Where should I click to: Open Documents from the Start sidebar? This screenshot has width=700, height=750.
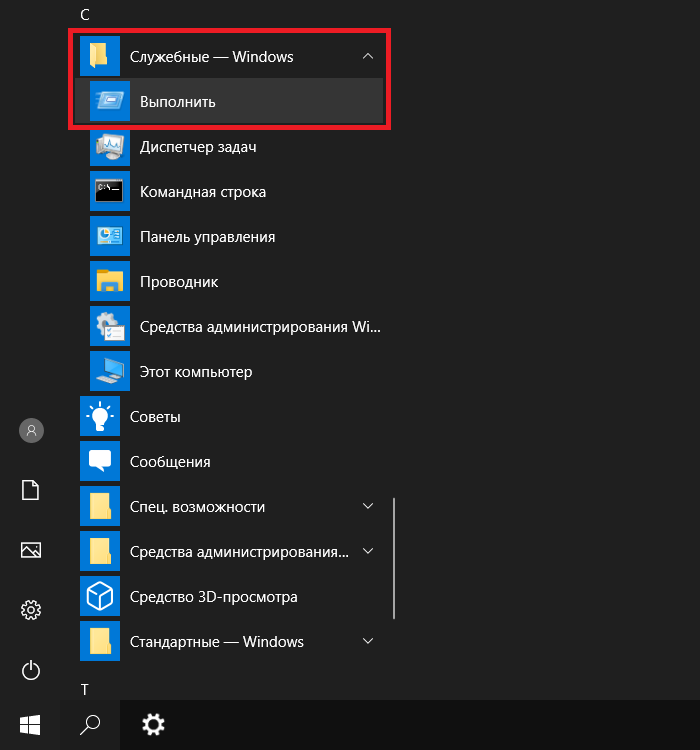pyautogui.click(x=31, y=490)
